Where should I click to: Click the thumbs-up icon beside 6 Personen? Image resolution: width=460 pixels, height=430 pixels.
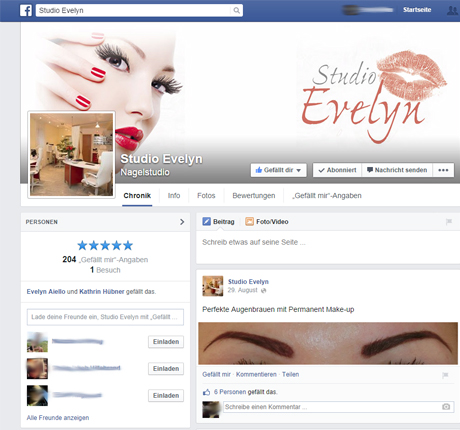[x=207, y=392]
